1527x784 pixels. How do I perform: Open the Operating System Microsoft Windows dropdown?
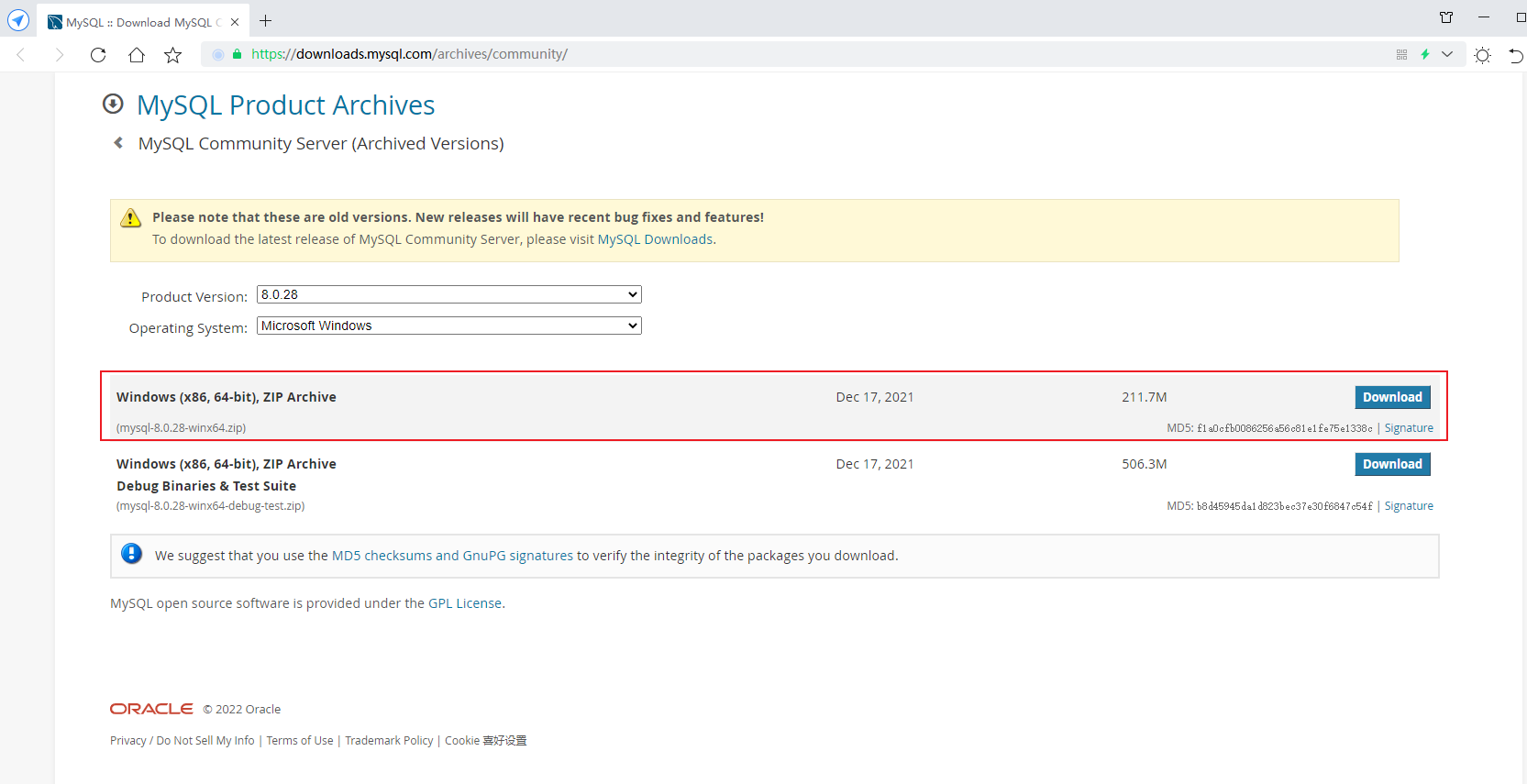click(x=449, y=326)
